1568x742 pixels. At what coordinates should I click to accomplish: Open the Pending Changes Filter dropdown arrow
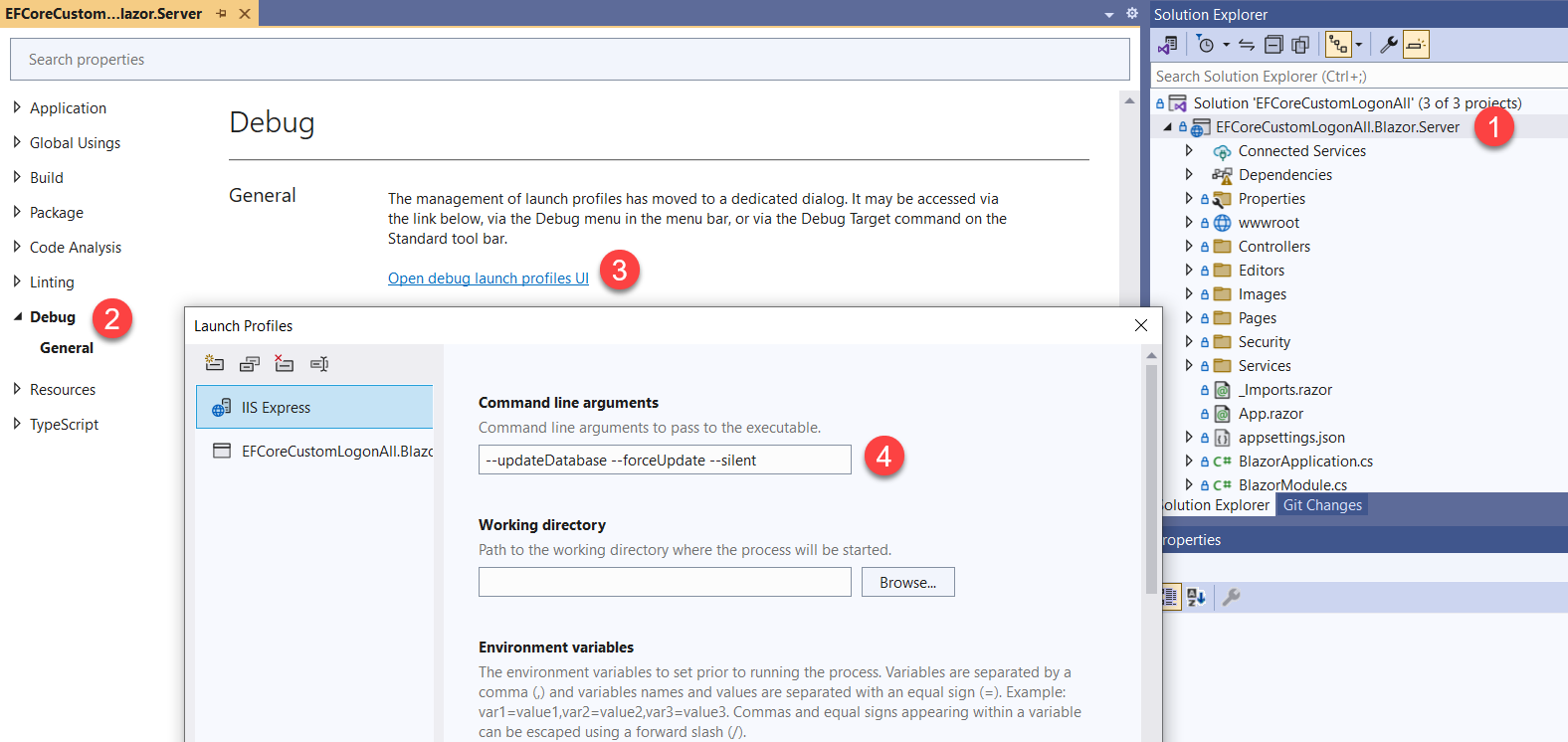coord(1226,45)
